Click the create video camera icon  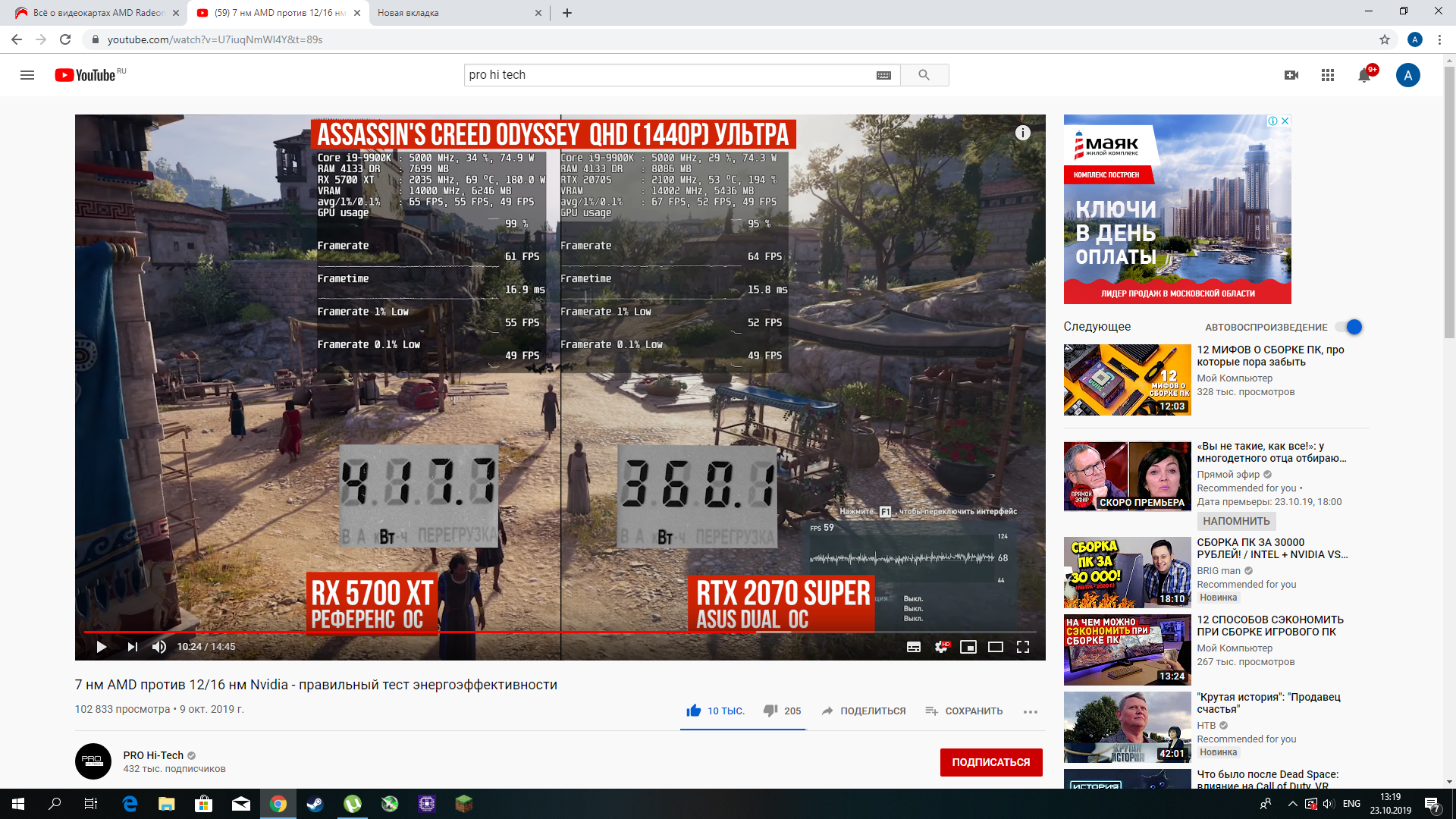(x=1291, y=75)
